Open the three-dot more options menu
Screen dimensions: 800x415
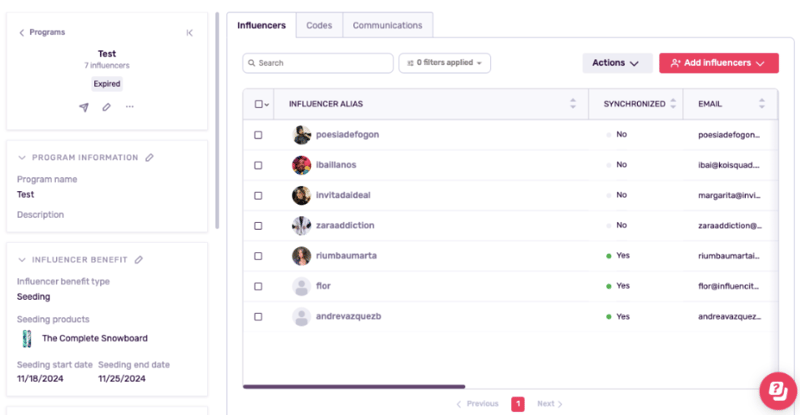click(130, 107)
